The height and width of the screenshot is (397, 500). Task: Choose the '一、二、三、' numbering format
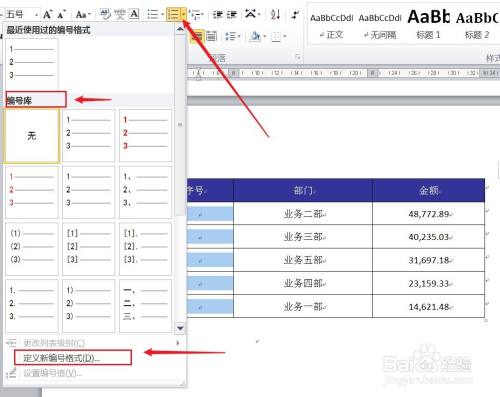point(145,306)
